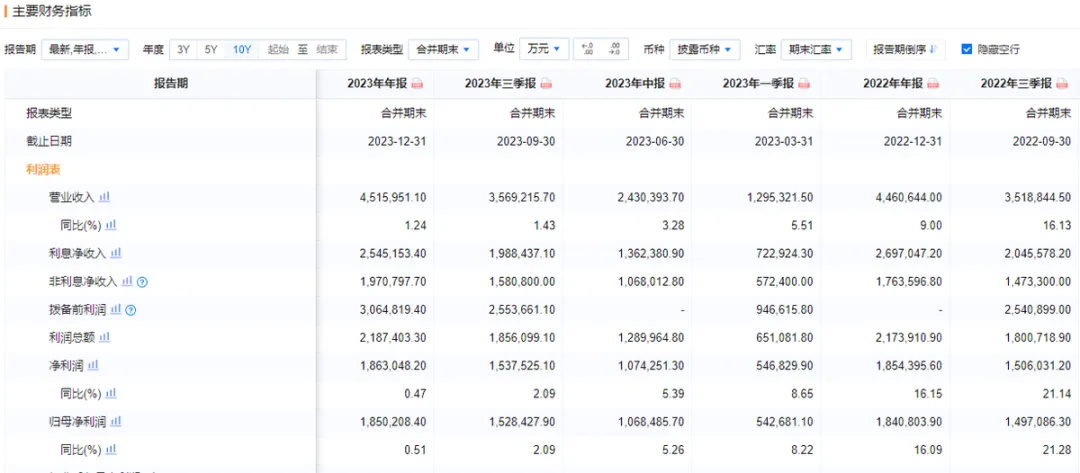This screenshot has height=473, width=1080.
Task: Show chart icon for 净利润 同比(%)
Action: click(111, 393)
